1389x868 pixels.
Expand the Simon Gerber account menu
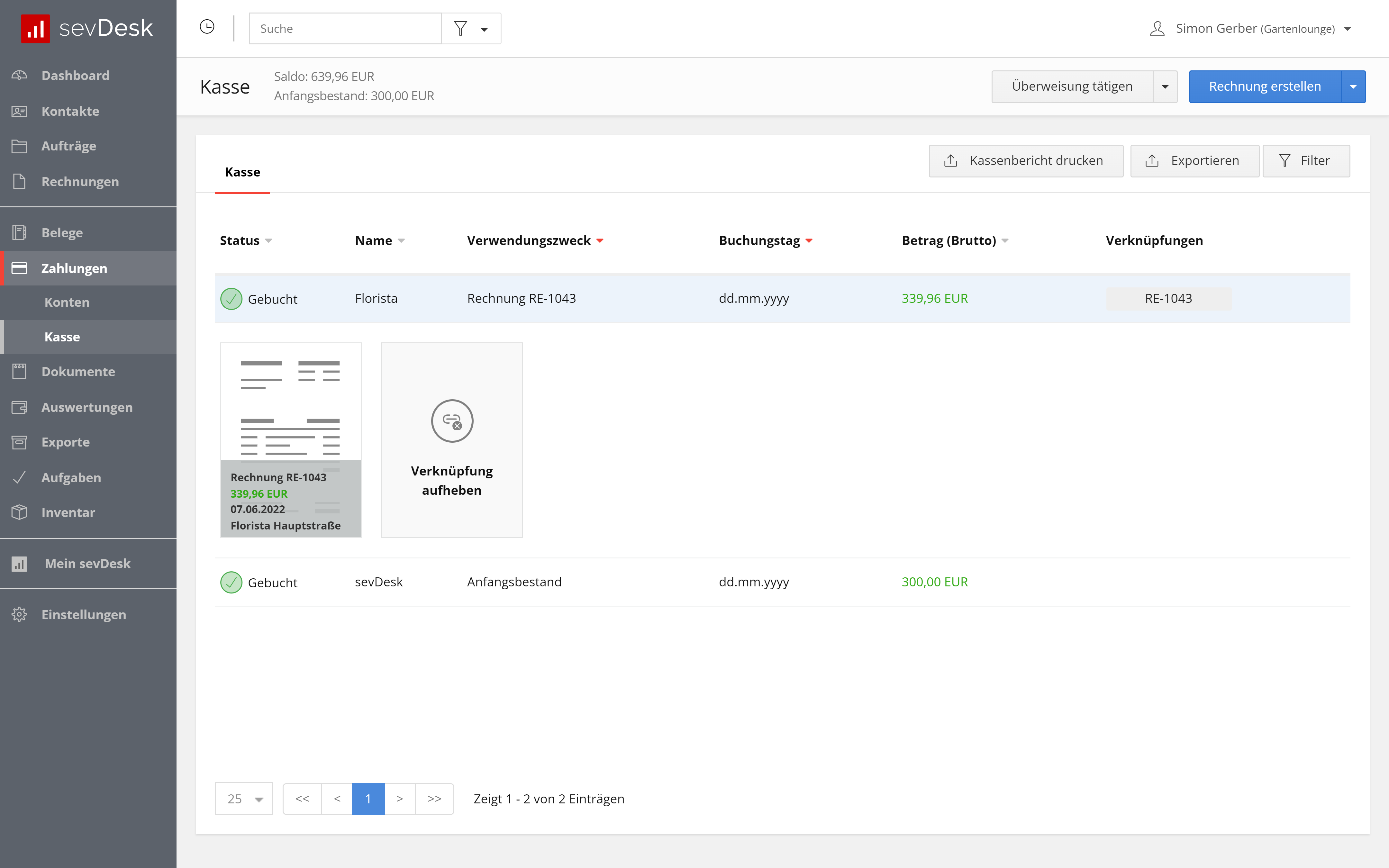(1348, 29)
